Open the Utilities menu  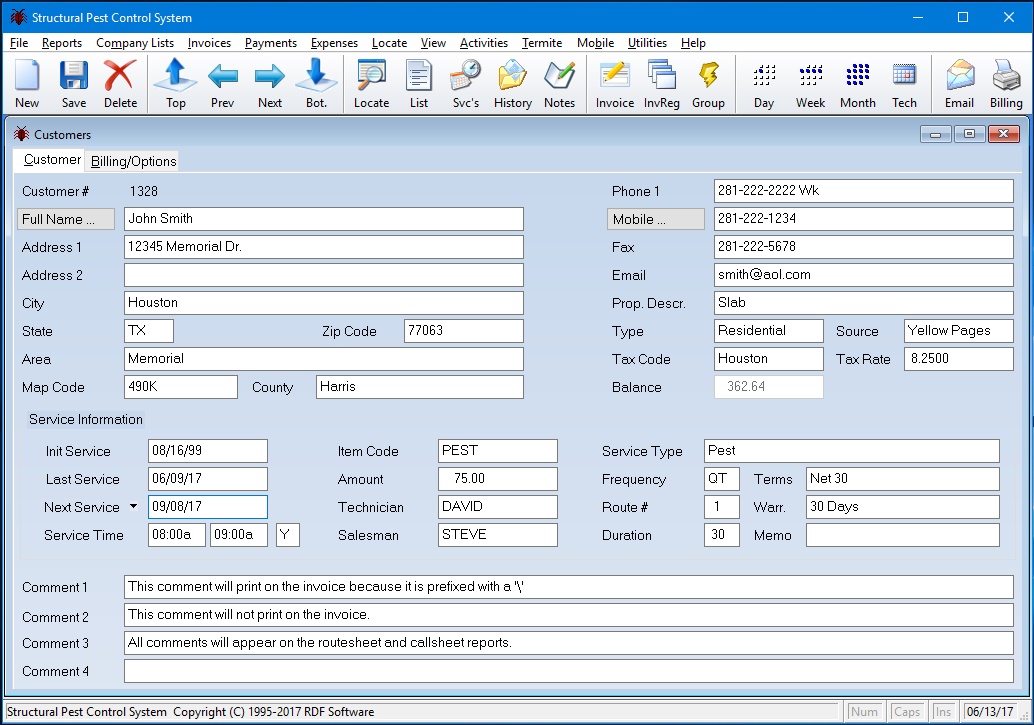point(647,43)
